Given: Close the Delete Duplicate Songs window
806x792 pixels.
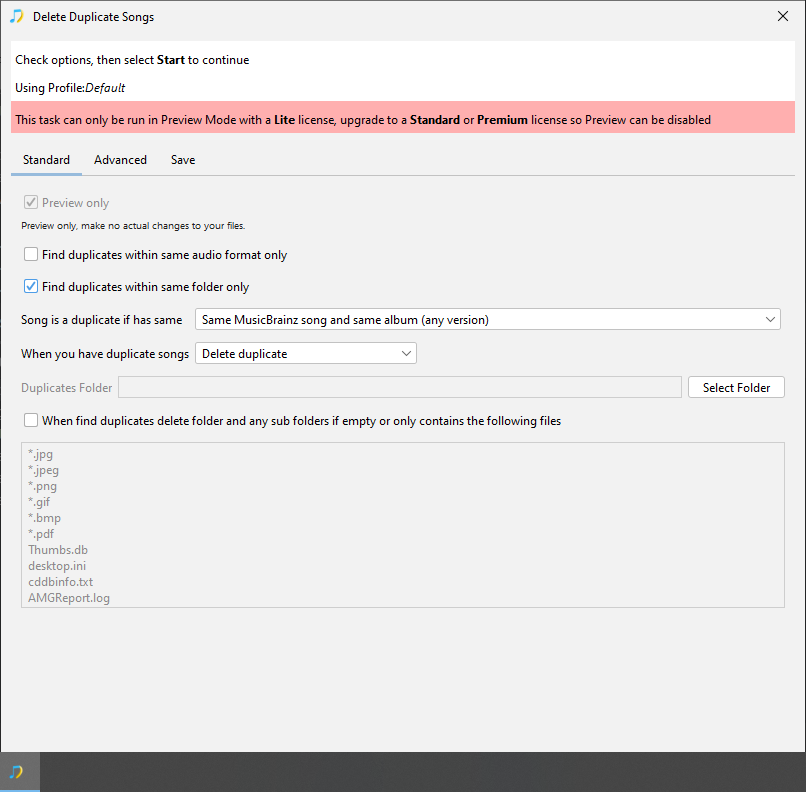Looking at the screenshot, I should (782, 17).
